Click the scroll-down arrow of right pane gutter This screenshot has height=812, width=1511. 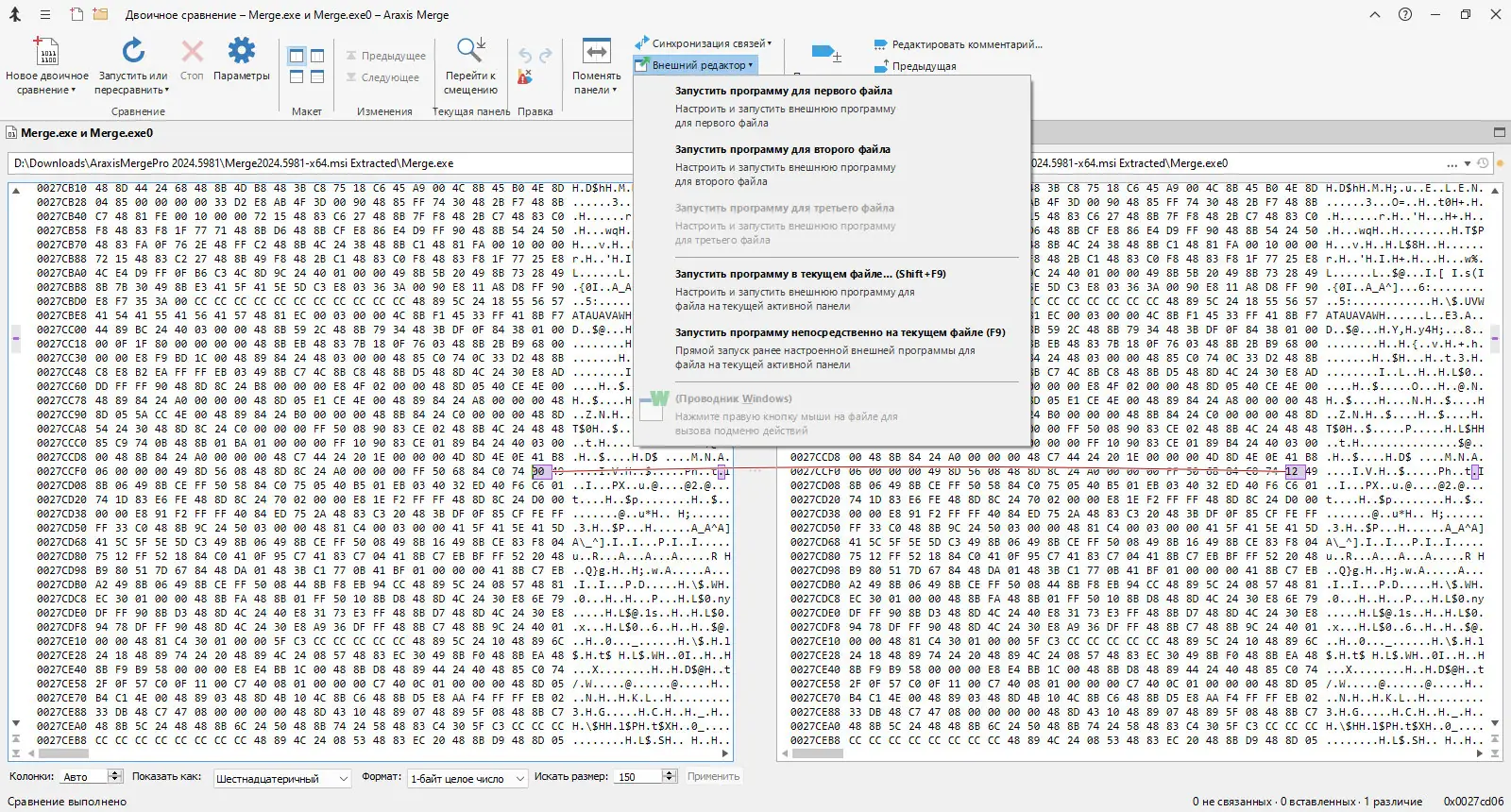pyautogui.click(x=1495, y=723)
